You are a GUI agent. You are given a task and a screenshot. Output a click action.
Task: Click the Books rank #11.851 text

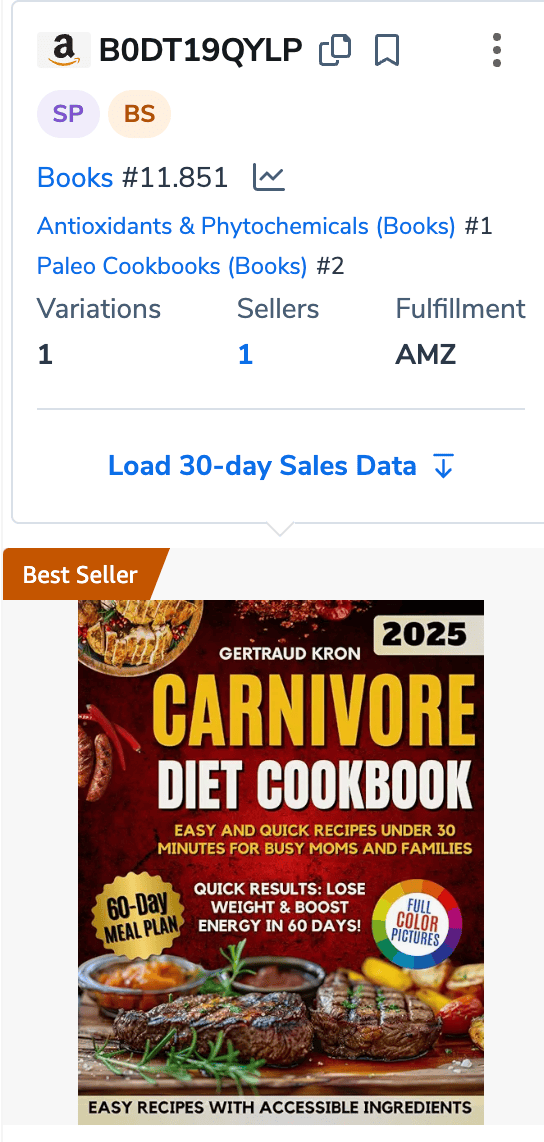tap(175, 178)
